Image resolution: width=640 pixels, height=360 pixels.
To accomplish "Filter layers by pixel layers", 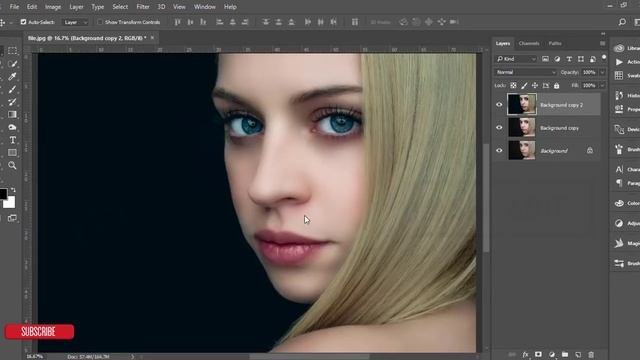I will pos(545,59).
